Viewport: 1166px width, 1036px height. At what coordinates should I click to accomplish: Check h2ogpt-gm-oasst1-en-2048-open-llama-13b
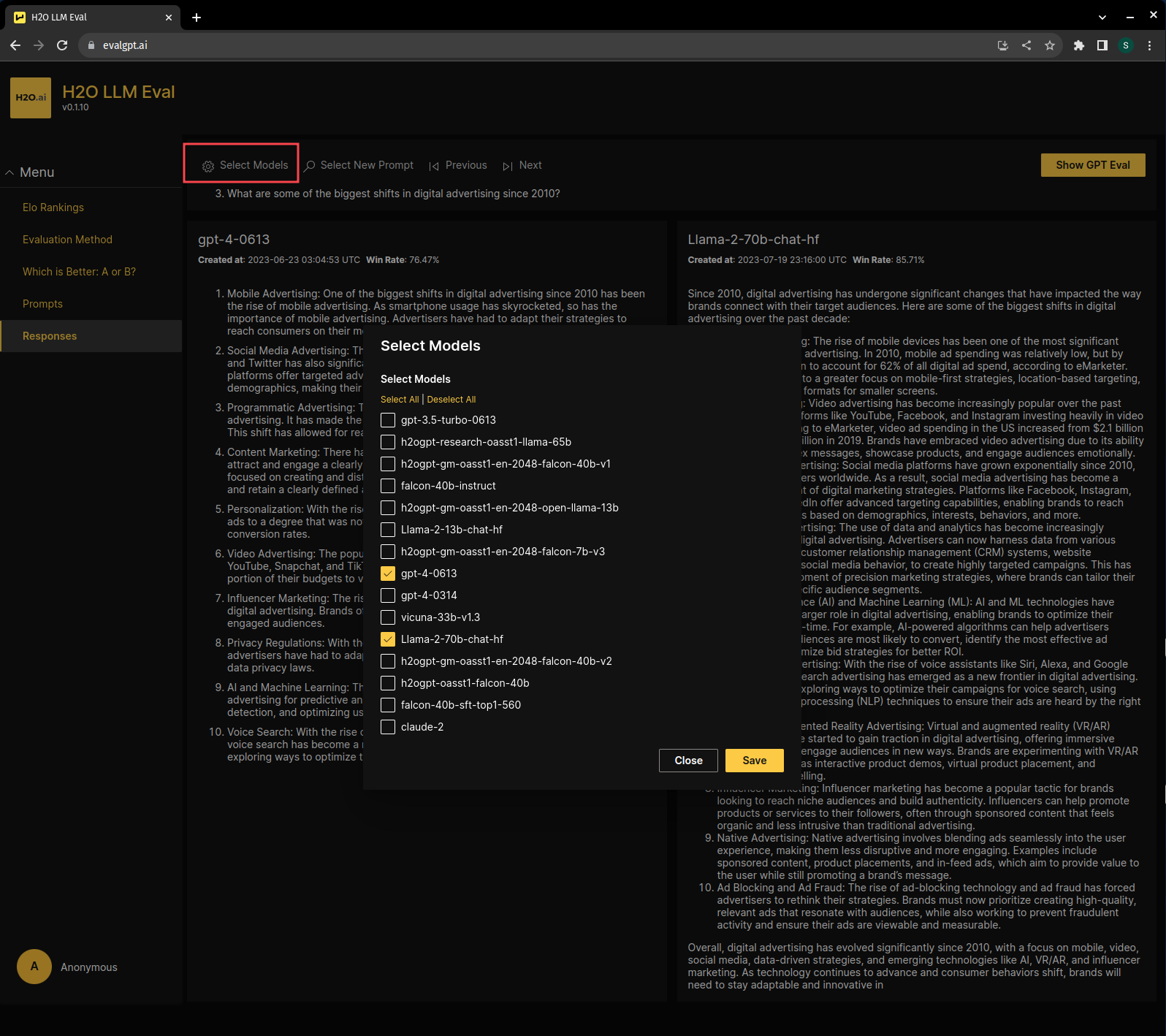388,508
